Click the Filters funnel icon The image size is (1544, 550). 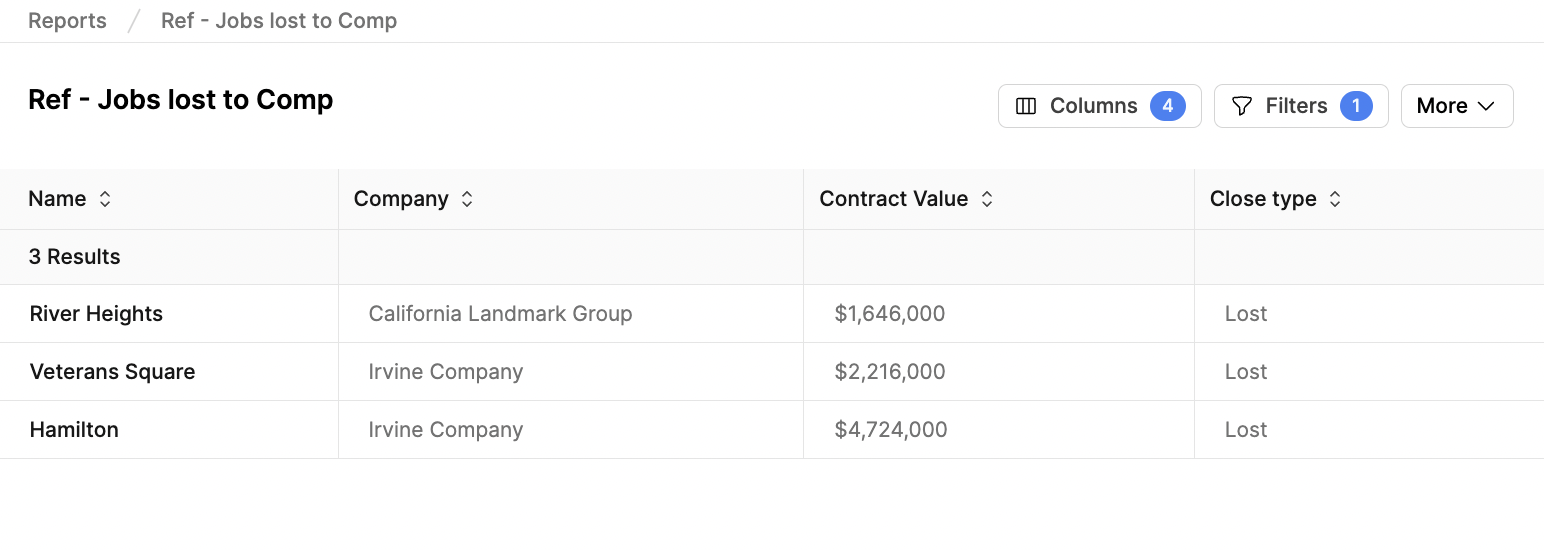(x=1241, y=106)
